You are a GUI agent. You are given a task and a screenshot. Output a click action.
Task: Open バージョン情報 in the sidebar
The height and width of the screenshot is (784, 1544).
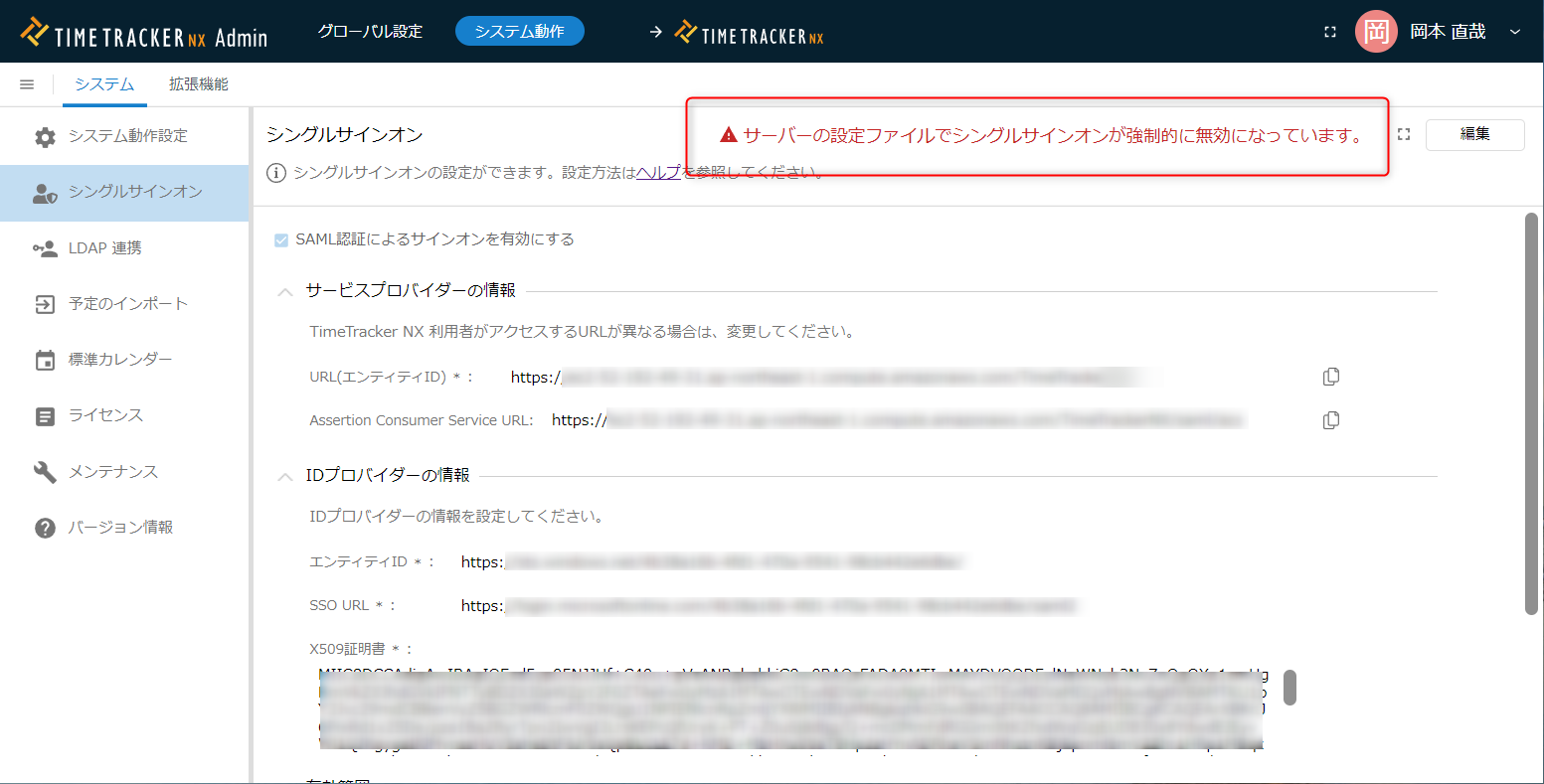click(x=119, y=528)
